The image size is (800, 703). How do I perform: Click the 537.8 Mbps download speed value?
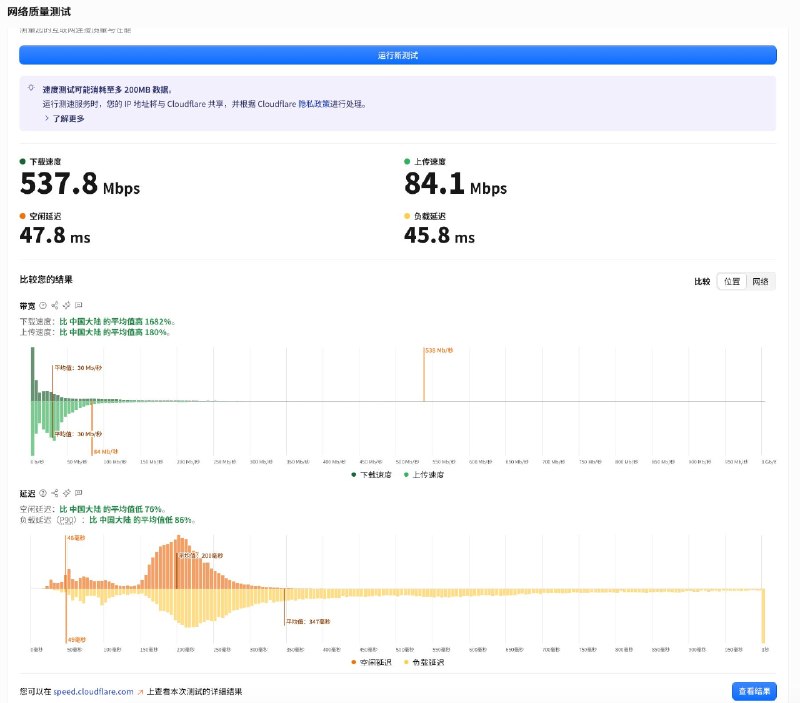80,184
